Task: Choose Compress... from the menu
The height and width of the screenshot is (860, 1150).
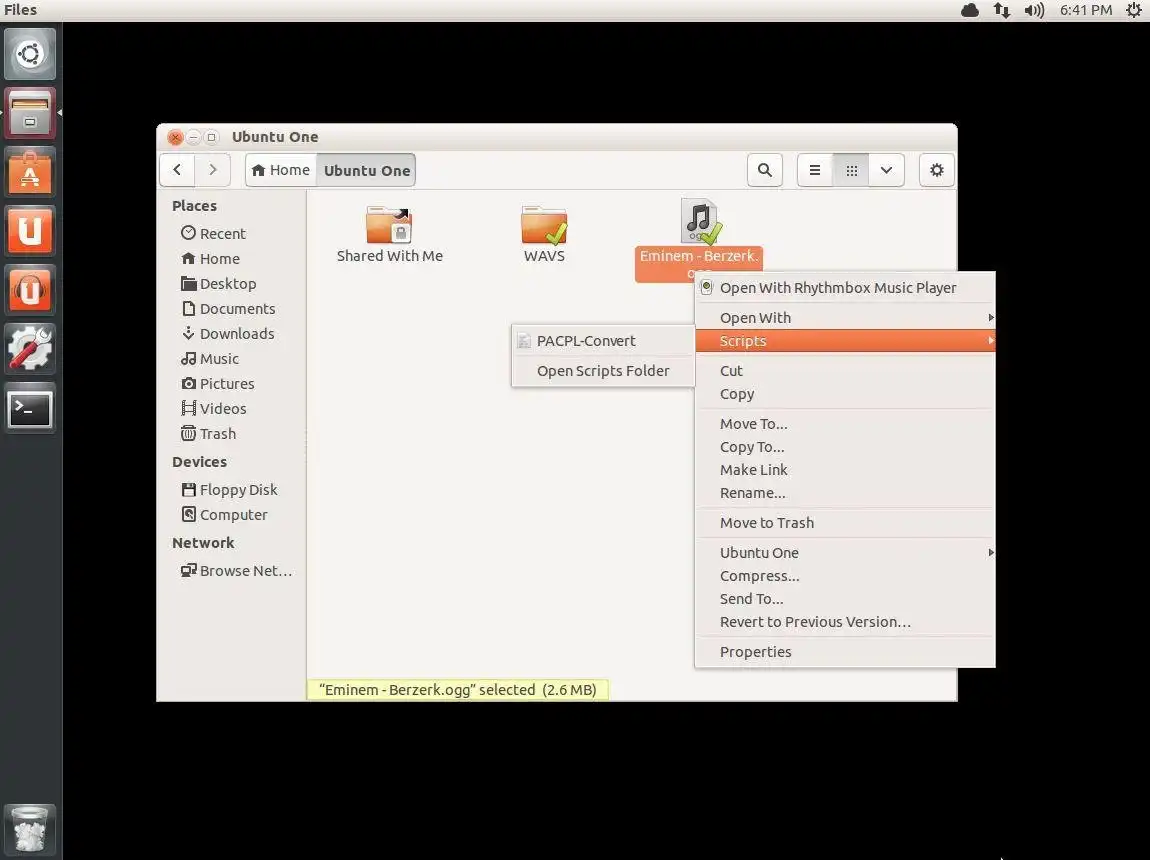Action: click(845, 576)
